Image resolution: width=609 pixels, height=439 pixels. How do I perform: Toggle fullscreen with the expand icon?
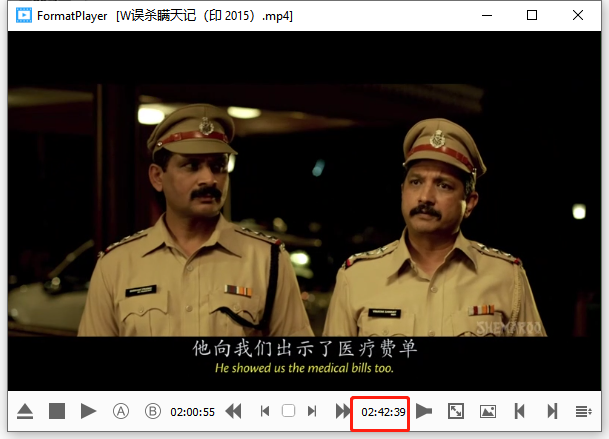(x=456, y=411)
